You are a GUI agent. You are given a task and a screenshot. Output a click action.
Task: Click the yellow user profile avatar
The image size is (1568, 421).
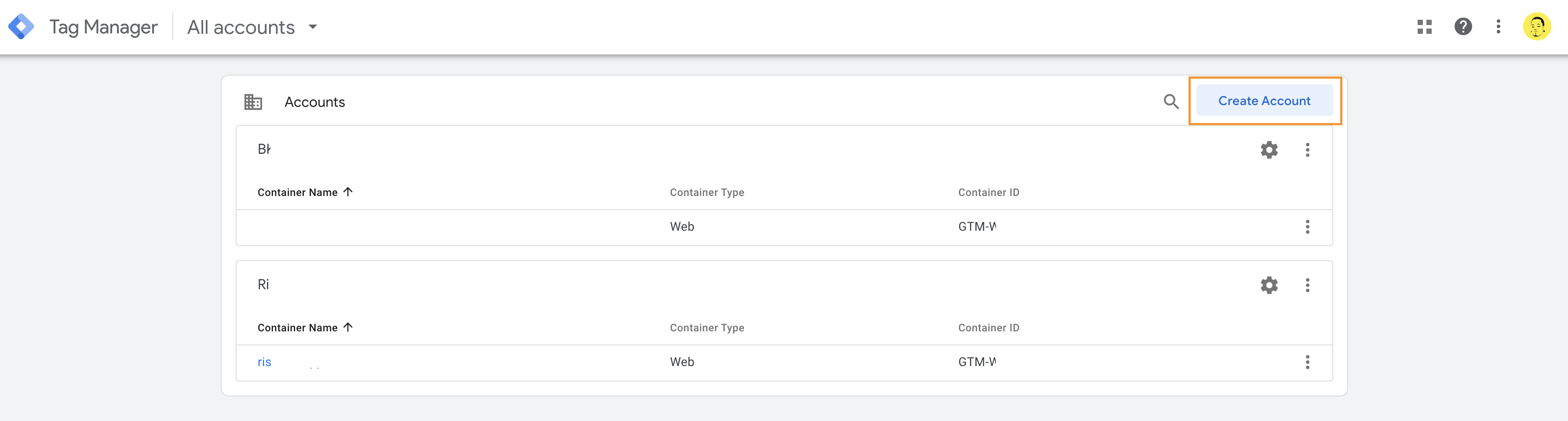[1537, 27]
